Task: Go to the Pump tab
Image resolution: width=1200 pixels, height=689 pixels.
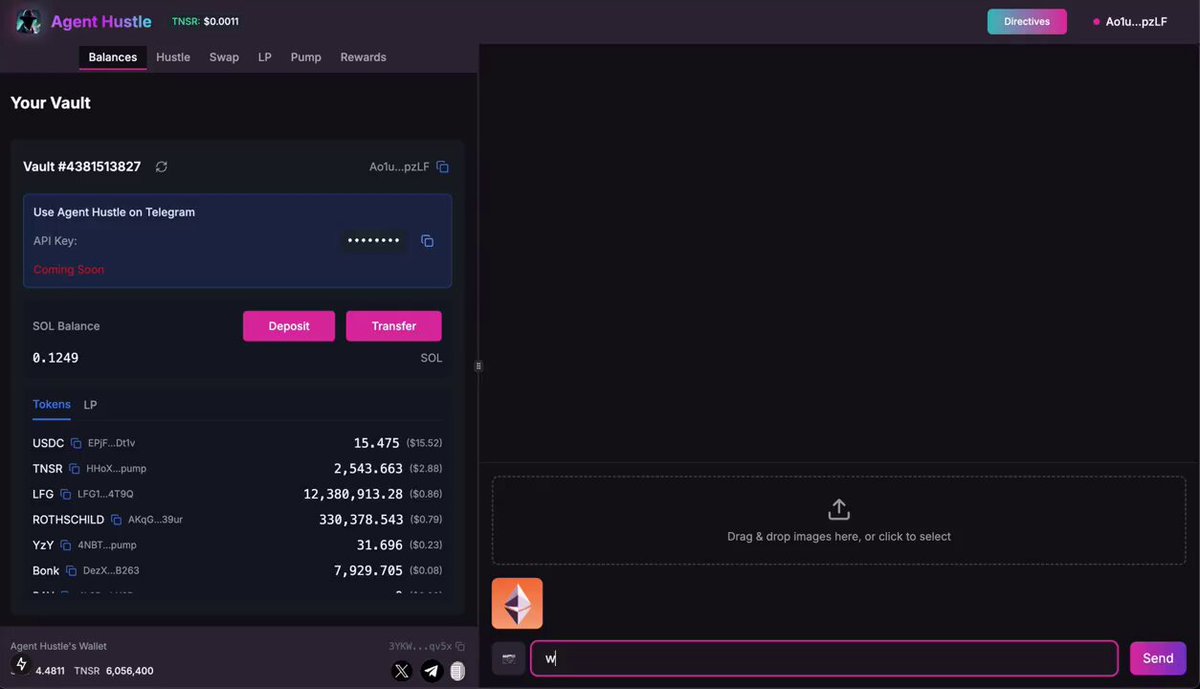Action: (306, 57)
